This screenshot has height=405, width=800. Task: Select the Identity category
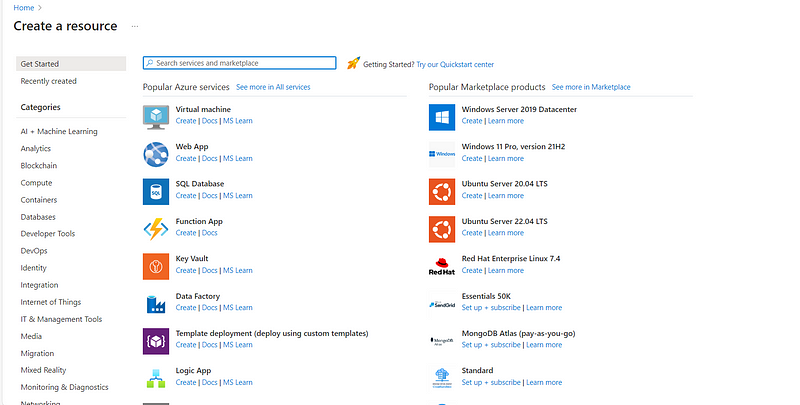33,268
